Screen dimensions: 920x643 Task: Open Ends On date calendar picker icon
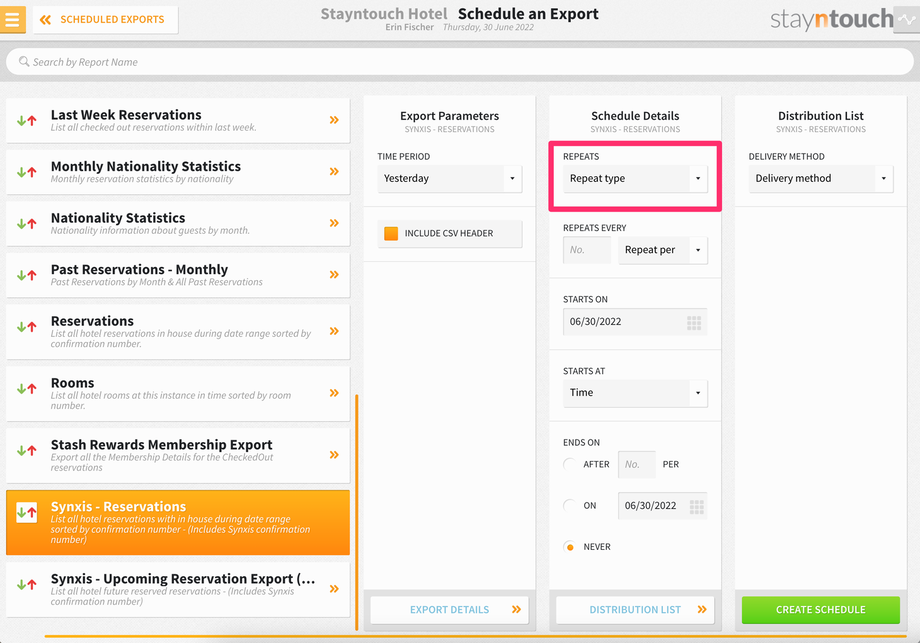click(x=696, y=507)
